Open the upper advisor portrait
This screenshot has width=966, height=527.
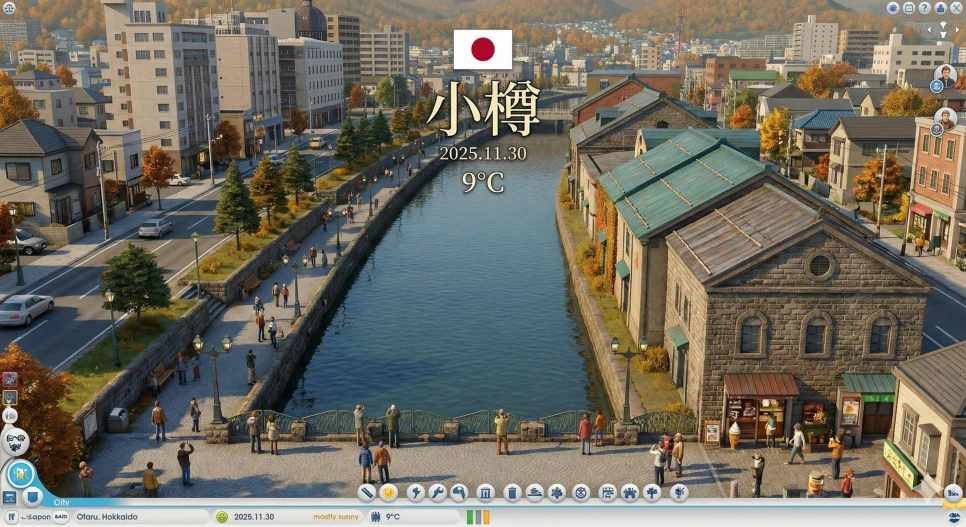tap(945, 76)
